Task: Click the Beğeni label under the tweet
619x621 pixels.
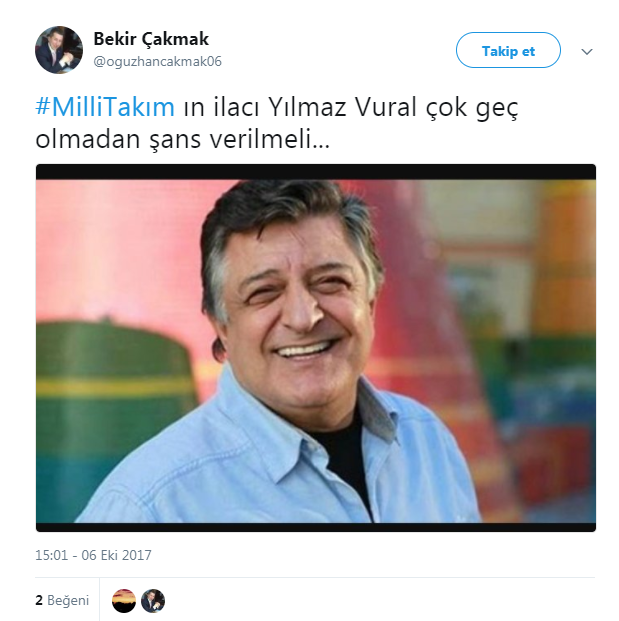Action: (68, 600)
